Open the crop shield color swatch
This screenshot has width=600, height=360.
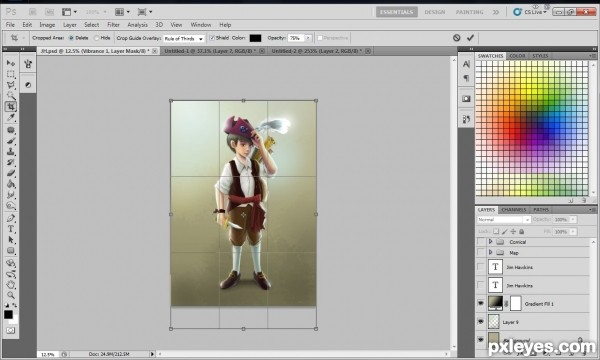coord(255,38)
